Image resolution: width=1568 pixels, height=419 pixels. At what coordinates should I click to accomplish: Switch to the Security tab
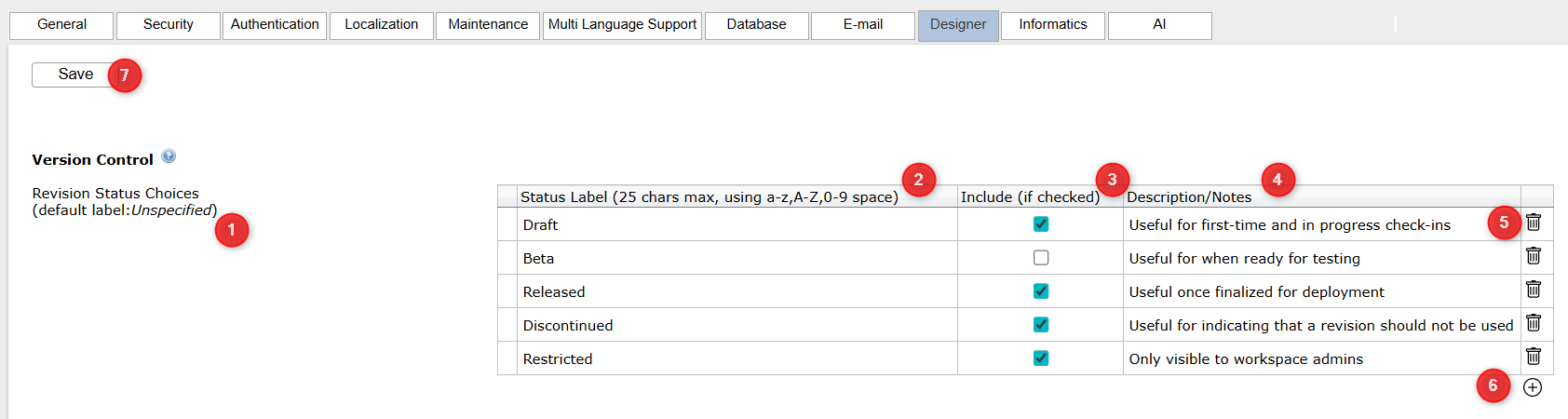pos(169,25)
